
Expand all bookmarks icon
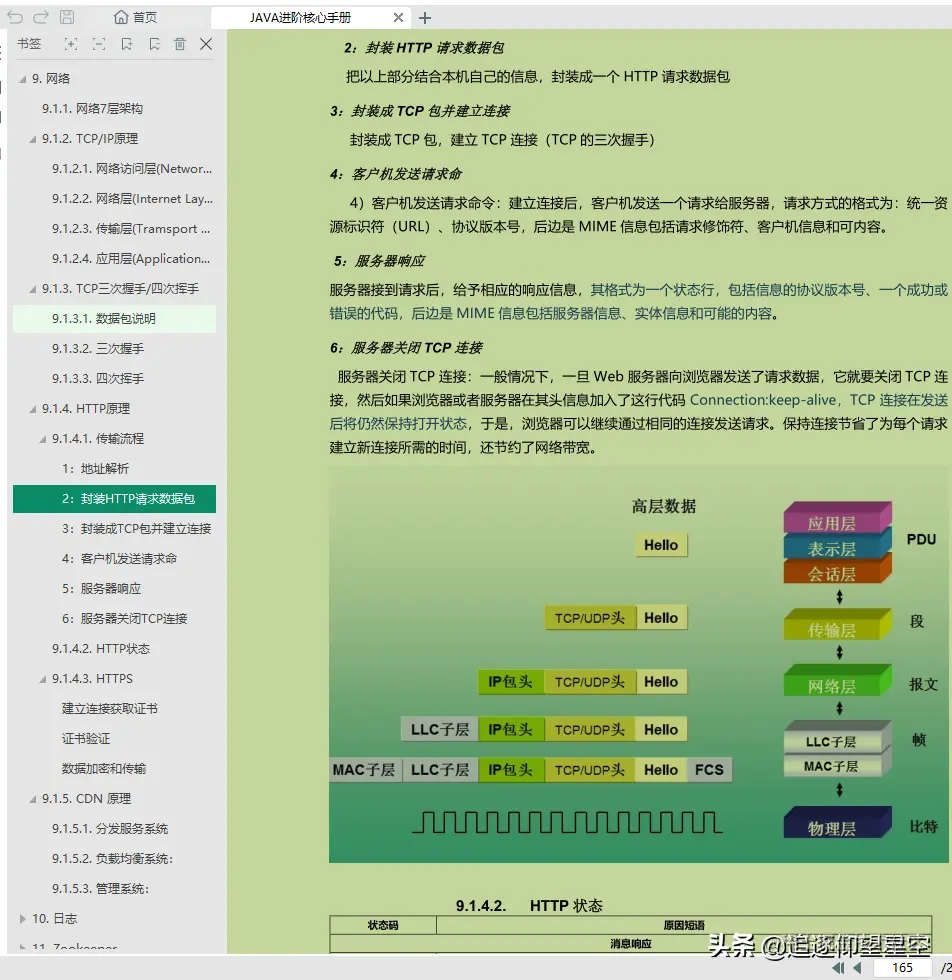71,44
